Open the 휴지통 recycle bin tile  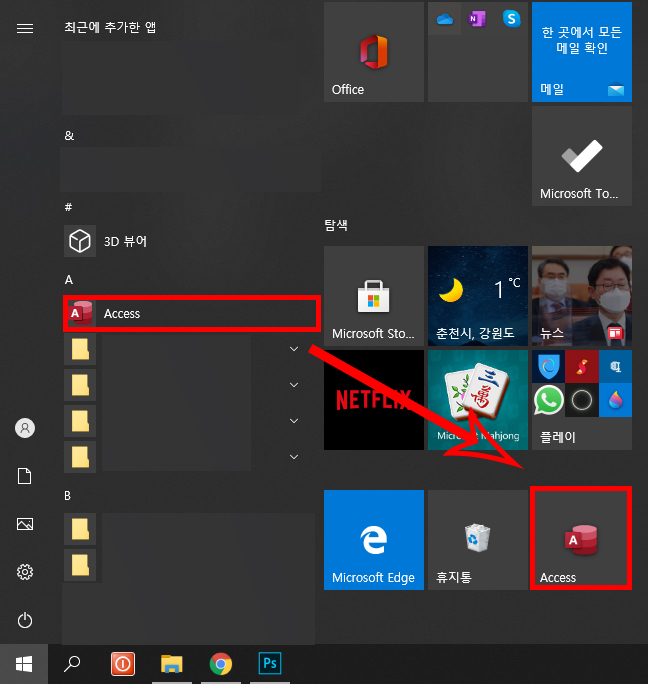(478, 540)
